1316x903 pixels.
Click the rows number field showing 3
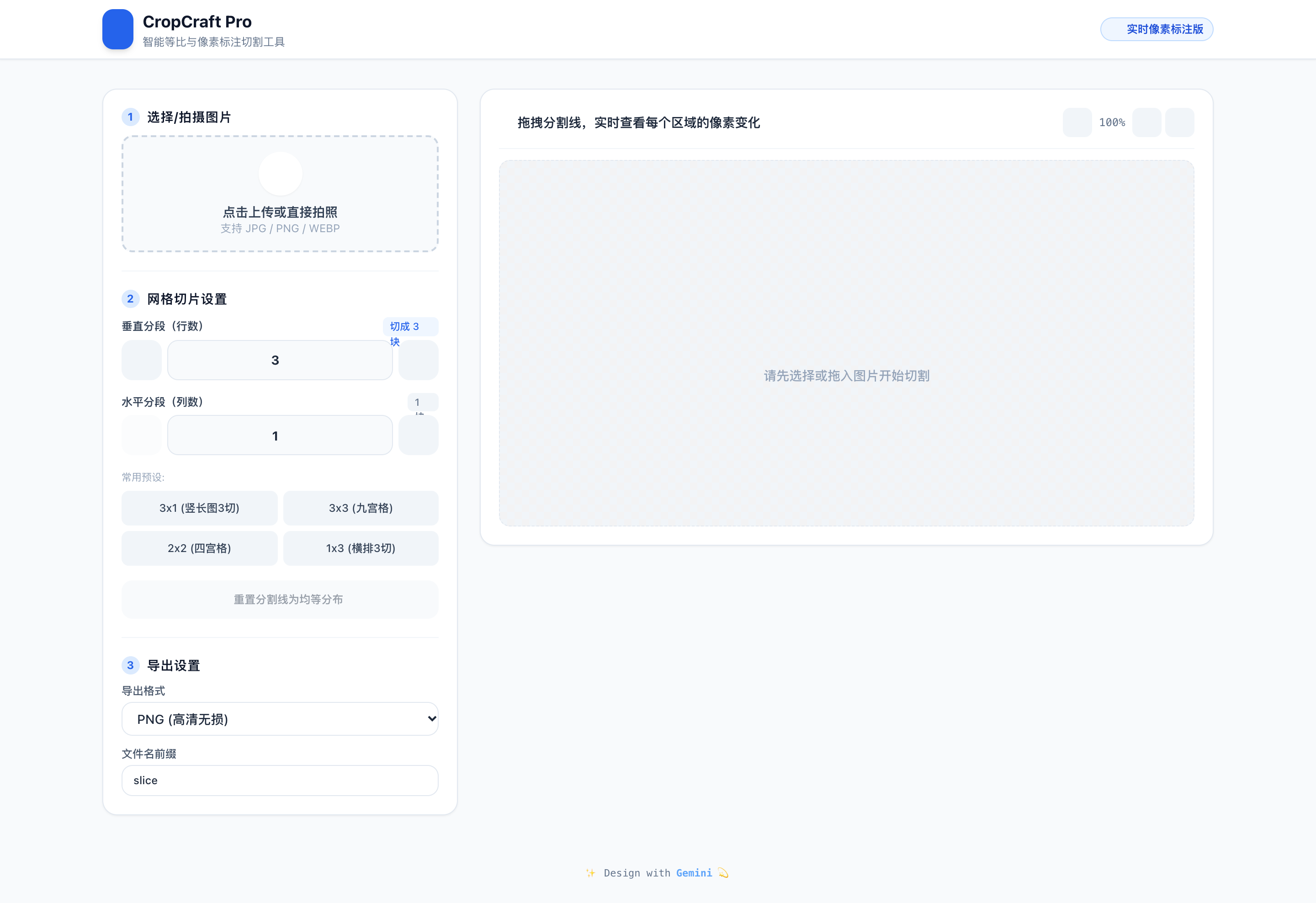coord(280,360)
